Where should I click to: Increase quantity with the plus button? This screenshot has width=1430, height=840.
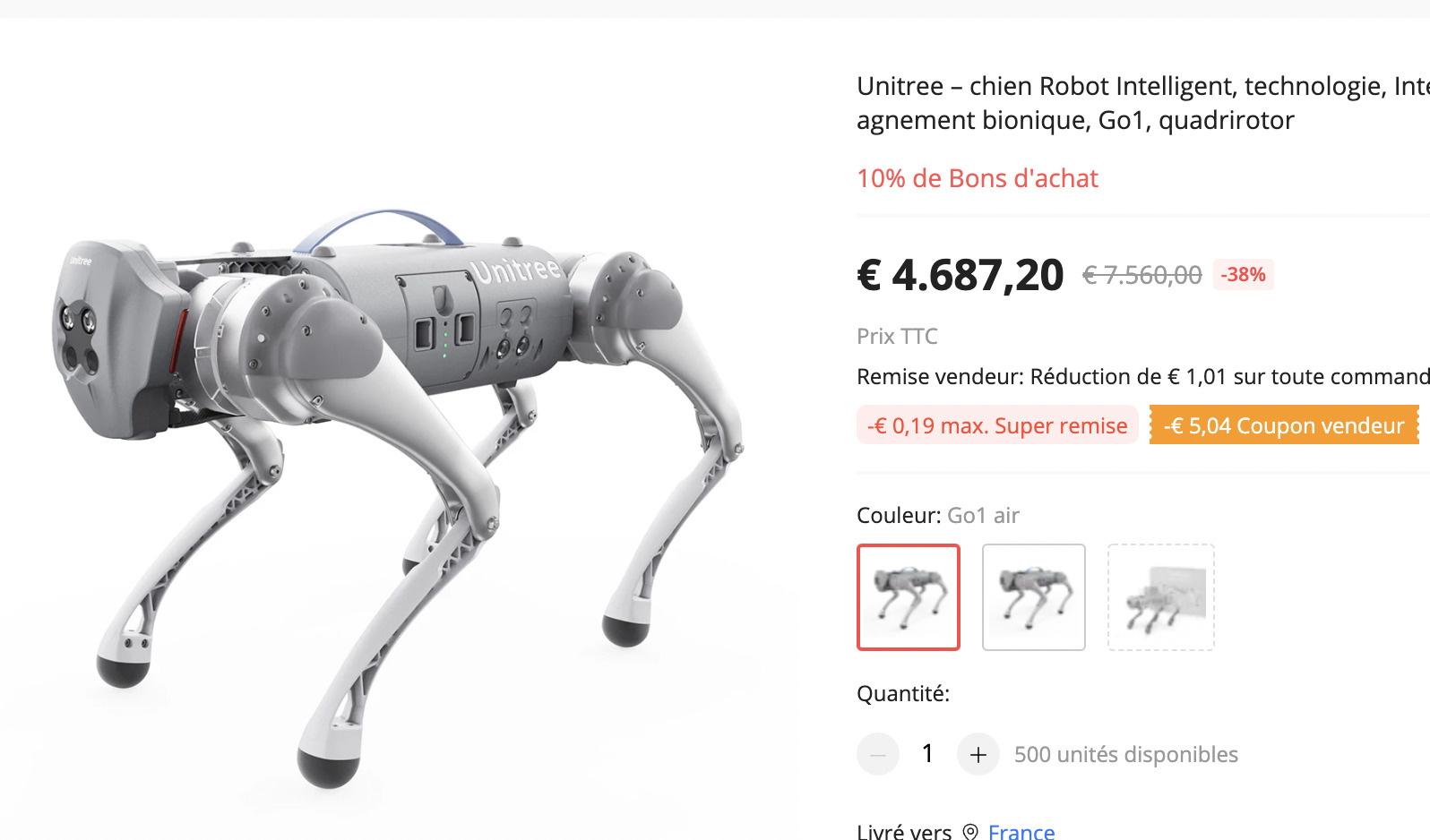point(978,754)
